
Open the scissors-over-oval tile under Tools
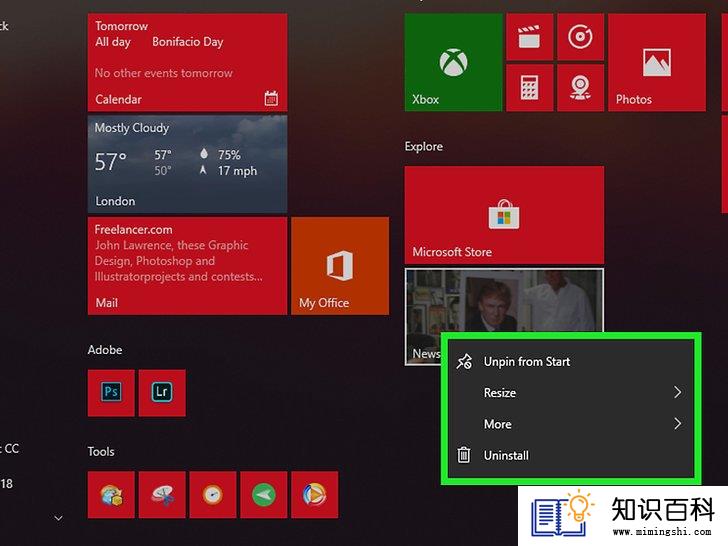162,494
